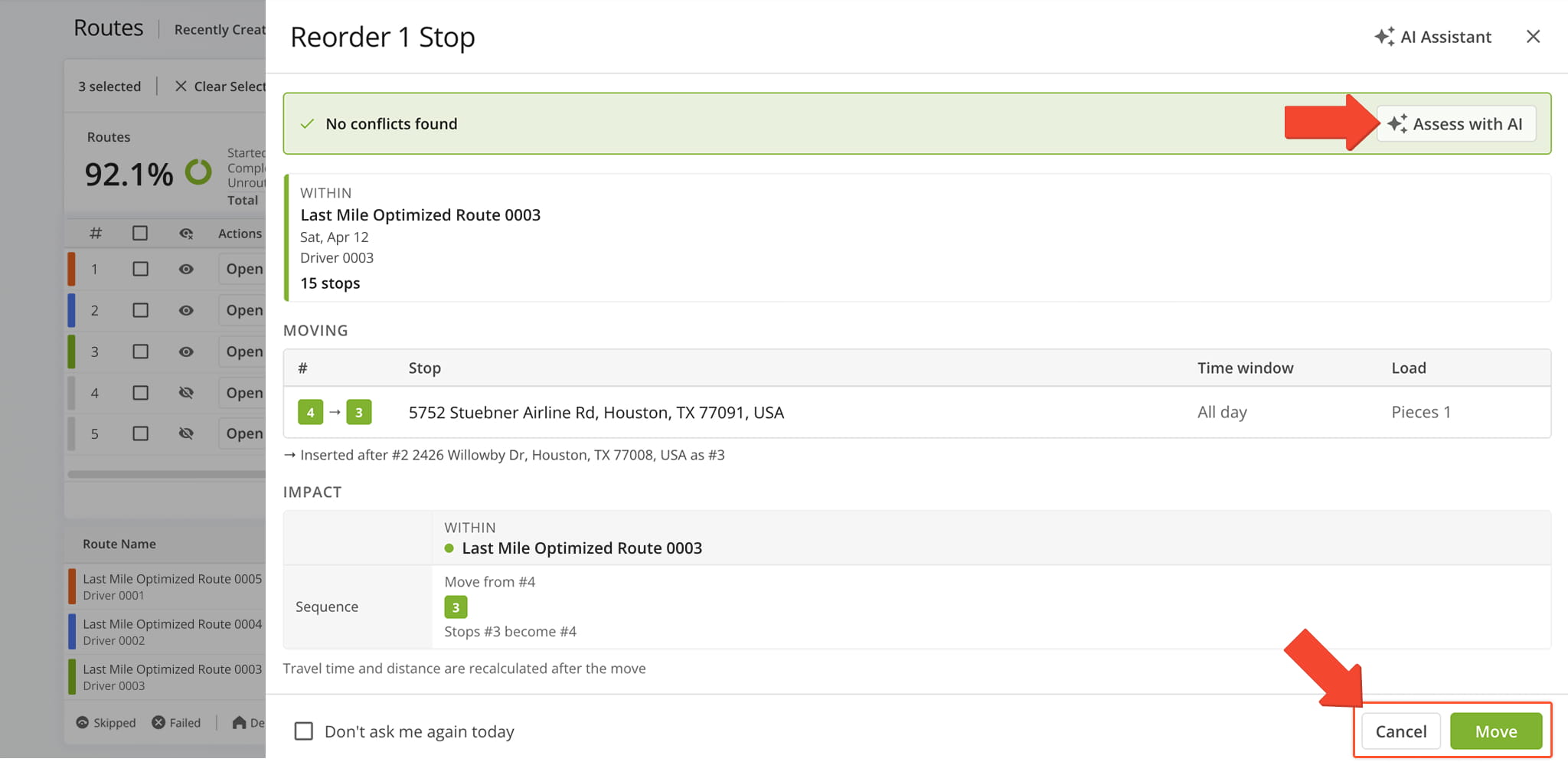Check the box for route row 1
Viewport: 1568px width, 762px height.
pos(140,269)
